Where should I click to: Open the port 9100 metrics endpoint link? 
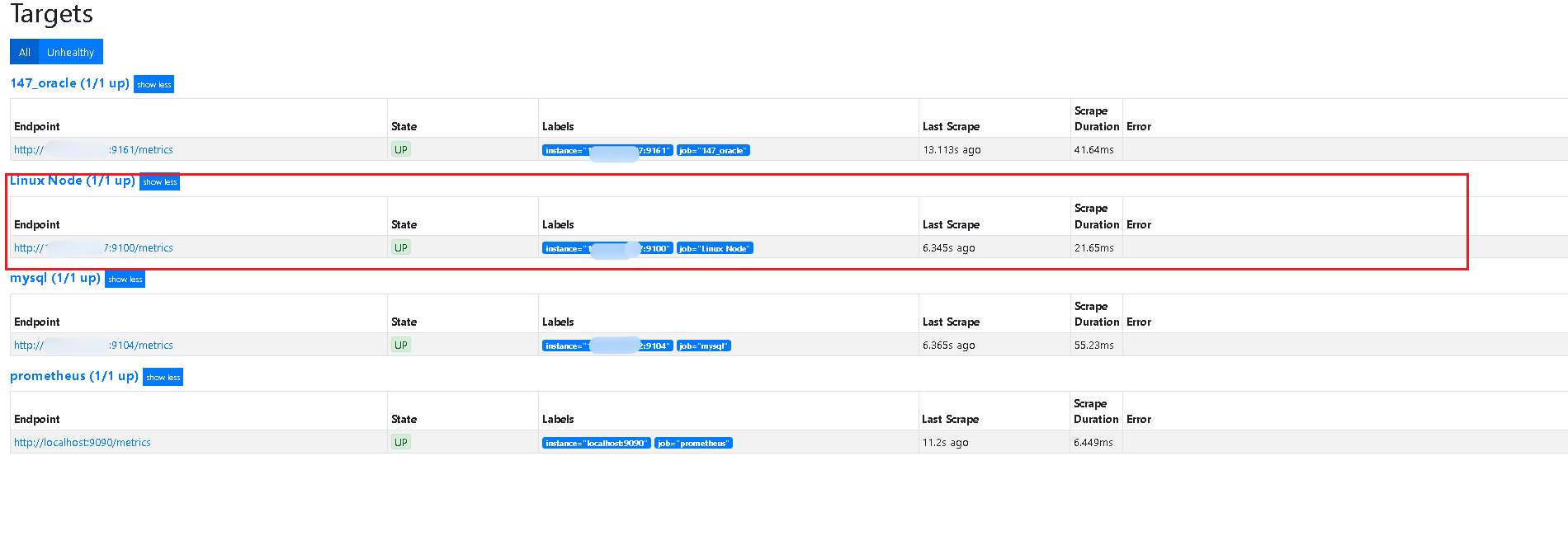[x=139, y=247]
